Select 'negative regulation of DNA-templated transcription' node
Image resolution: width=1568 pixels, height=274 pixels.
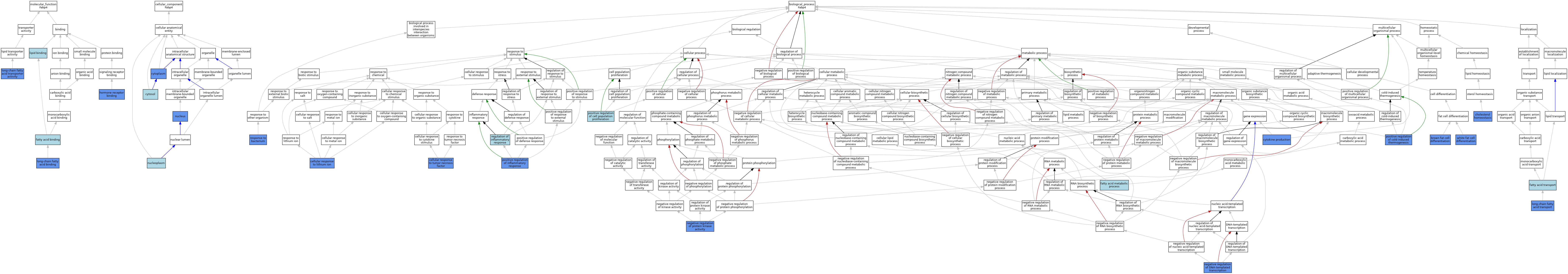pyautogui.click(x=1217, y=267)
